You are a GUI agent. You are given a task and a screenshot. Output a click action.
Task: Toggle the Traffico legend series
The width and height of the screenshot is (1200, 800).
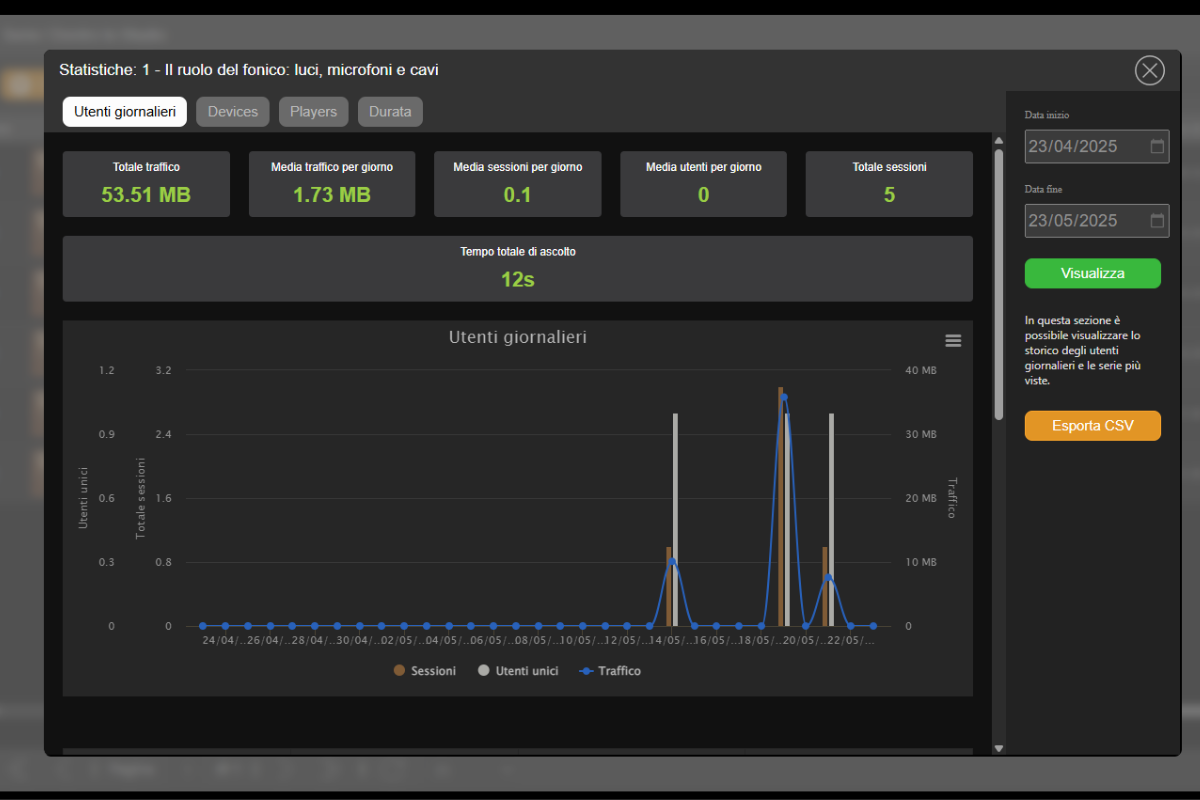pos(610,671)
